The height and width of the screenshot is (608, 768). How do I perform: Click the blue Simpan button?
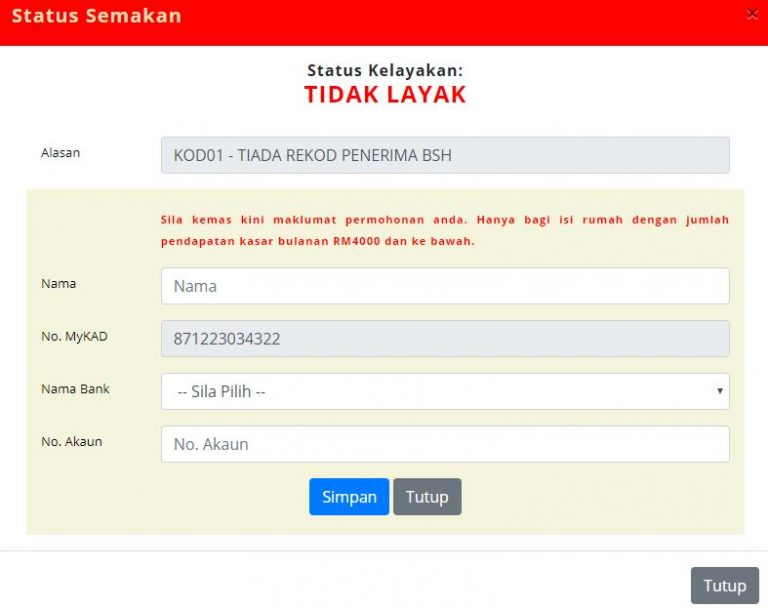point(349,497)
